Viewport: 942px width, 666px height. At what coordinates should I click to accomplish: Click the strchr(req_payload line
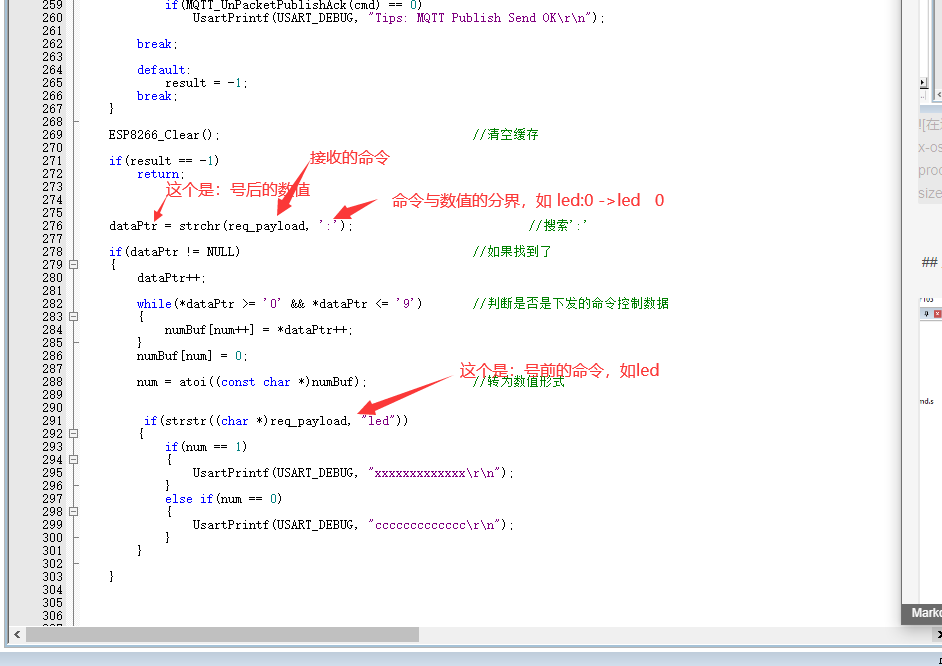pyautogui.click(x=231, y=226)
